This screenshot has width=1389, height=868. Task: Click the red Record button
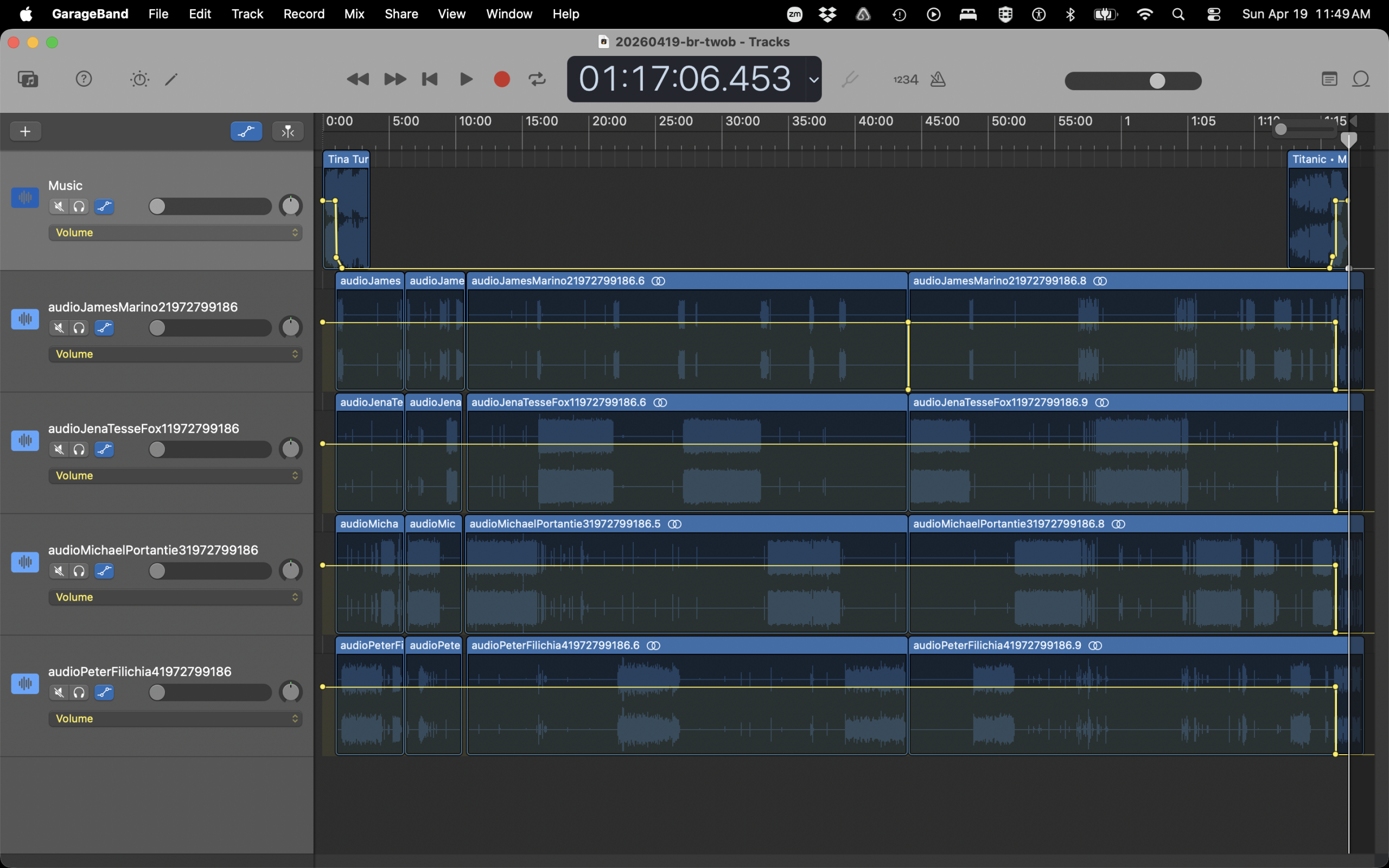[502, 79]
